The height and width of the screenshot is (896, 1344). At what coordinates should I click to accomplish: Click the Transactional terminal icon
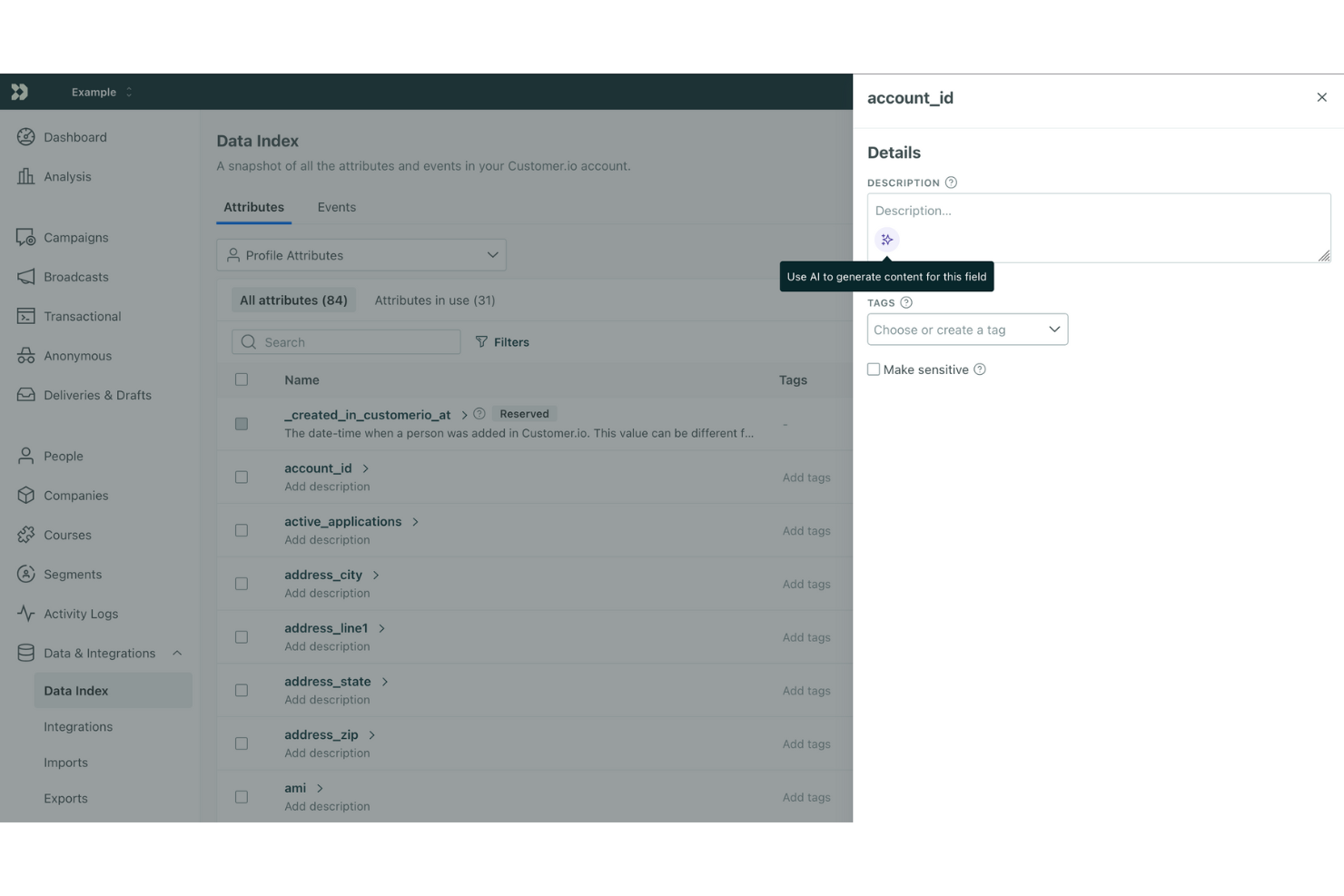(x=25, y=316)
